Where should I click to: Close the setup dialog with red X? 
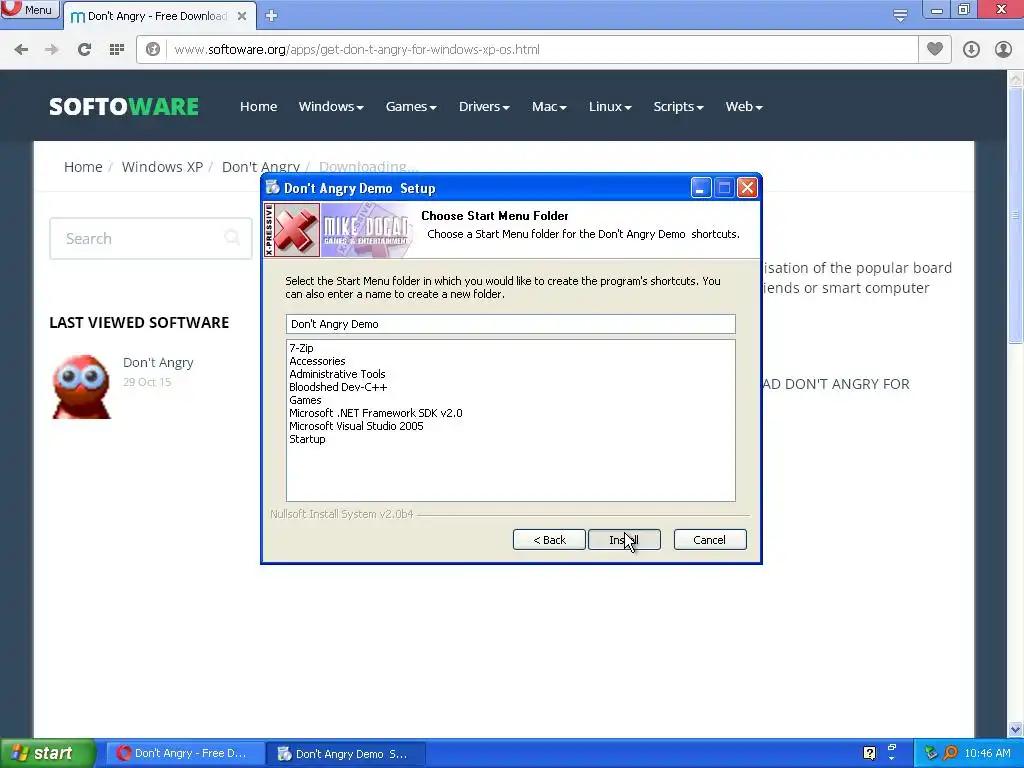pyautogui.click(x=747, y=188)
